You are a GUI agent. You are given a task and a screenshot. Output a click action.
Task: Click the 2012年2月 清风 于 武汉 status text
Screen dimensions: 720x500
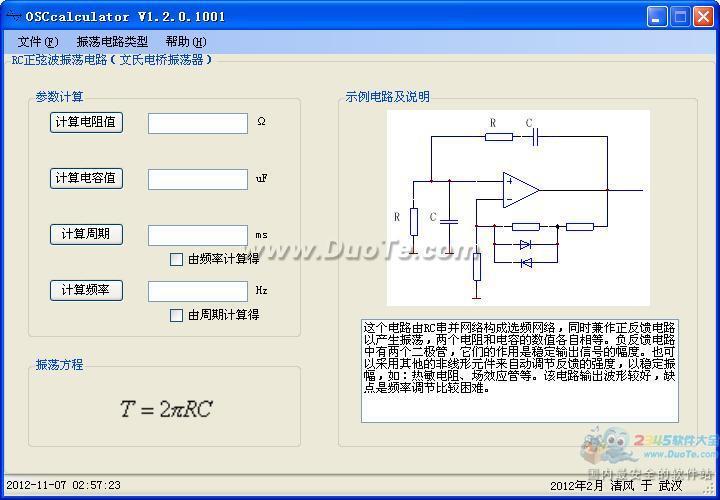[617, 486]
